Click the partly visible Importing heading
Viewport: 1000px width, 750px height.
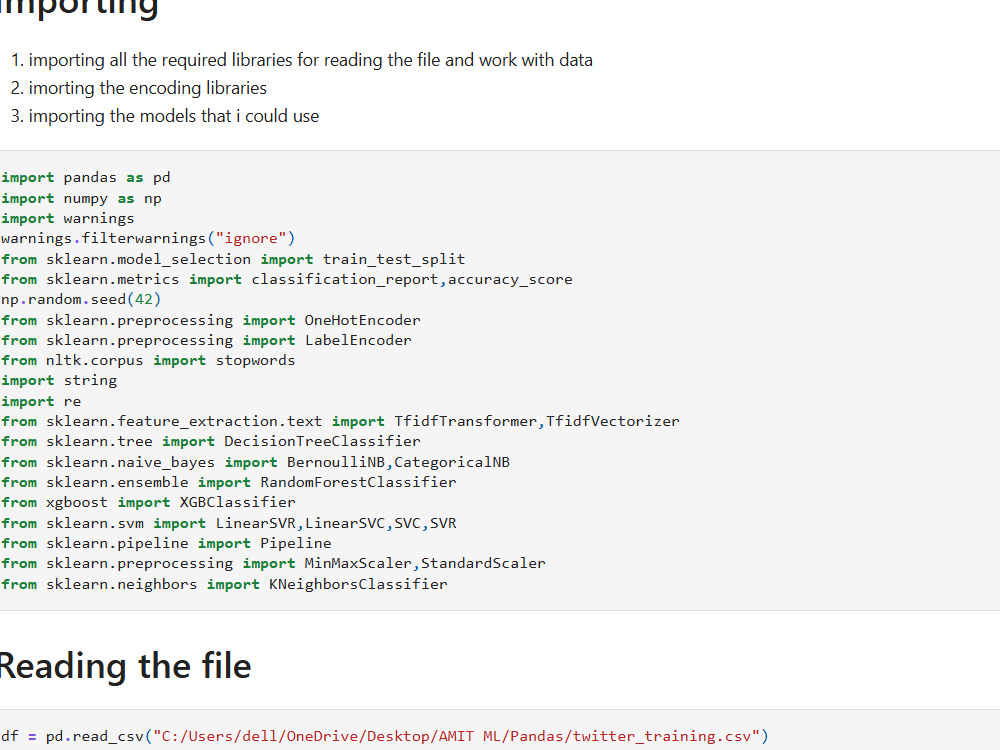[x=78, y=9]
